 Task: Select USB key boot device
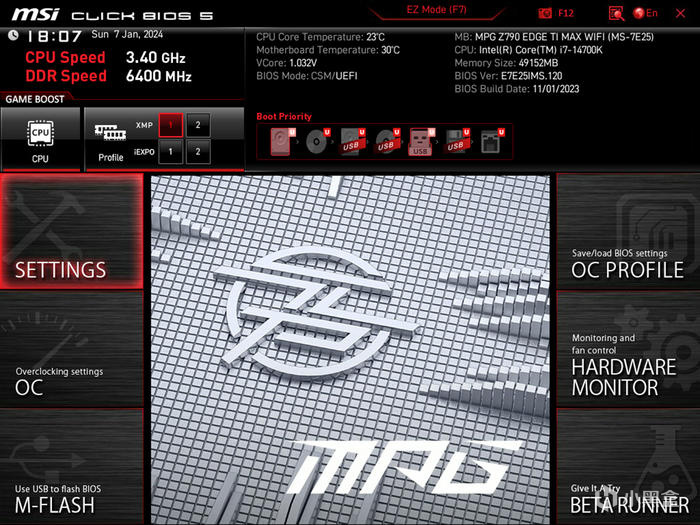[x=422, y=142]
